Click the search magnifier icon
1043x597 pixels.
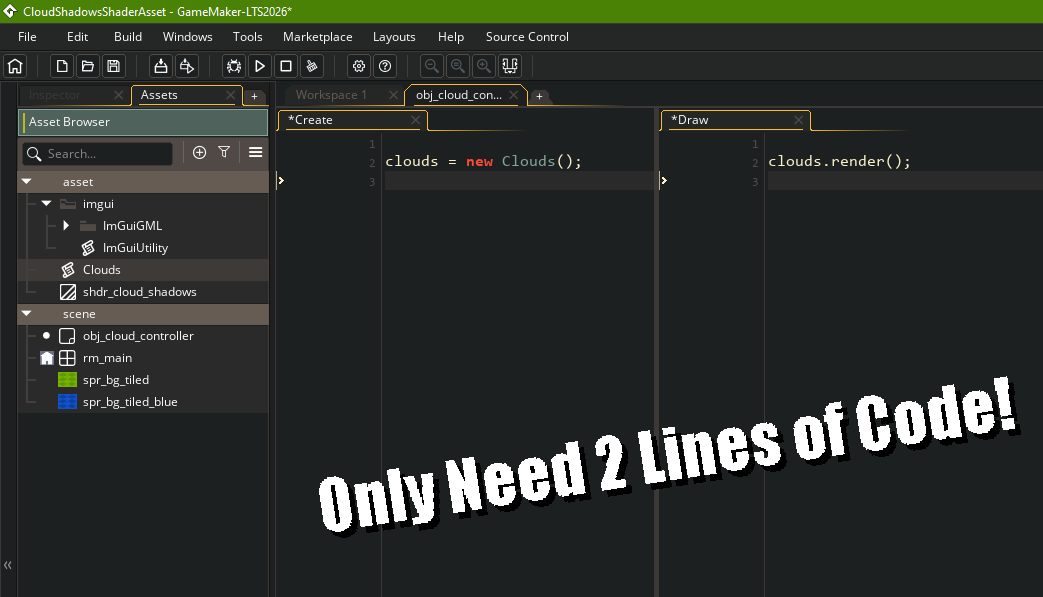tap(34, 154)
